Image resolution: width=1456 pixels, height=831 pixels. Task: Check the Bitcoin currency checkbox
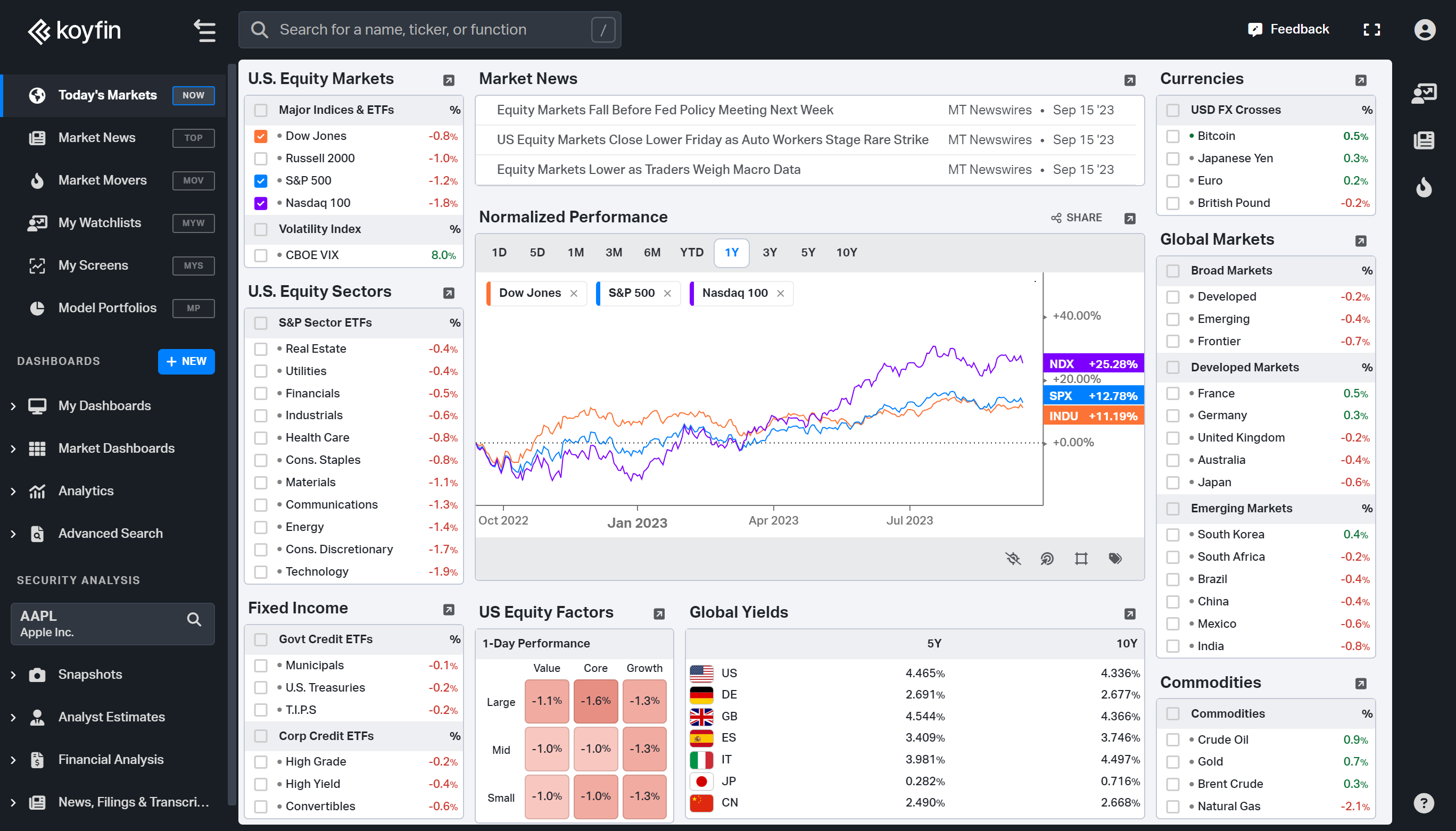click(x=1173, y=136)
